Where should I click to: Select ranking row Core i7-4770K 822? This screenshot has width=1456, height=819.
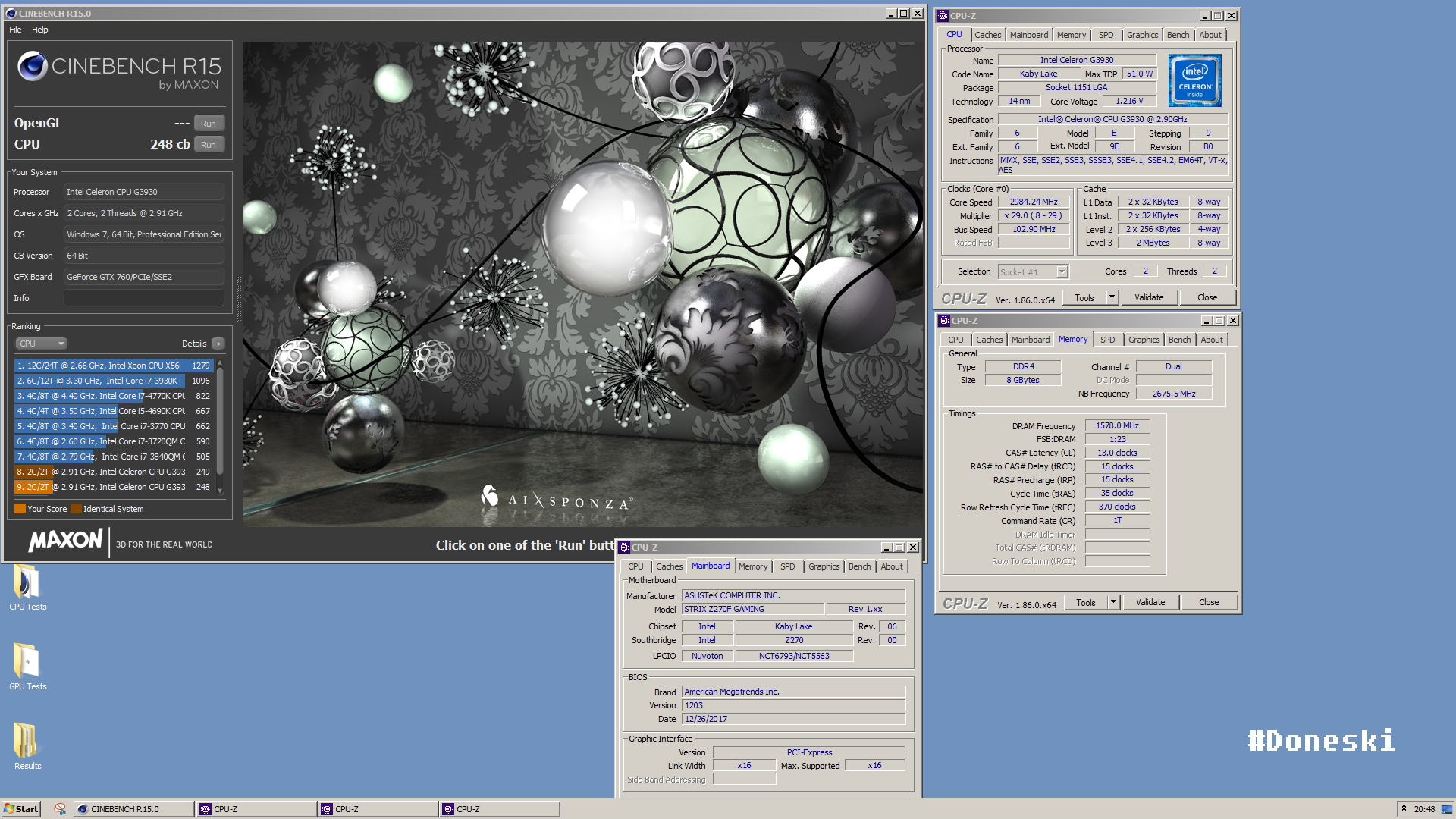[x=114, y=396]
